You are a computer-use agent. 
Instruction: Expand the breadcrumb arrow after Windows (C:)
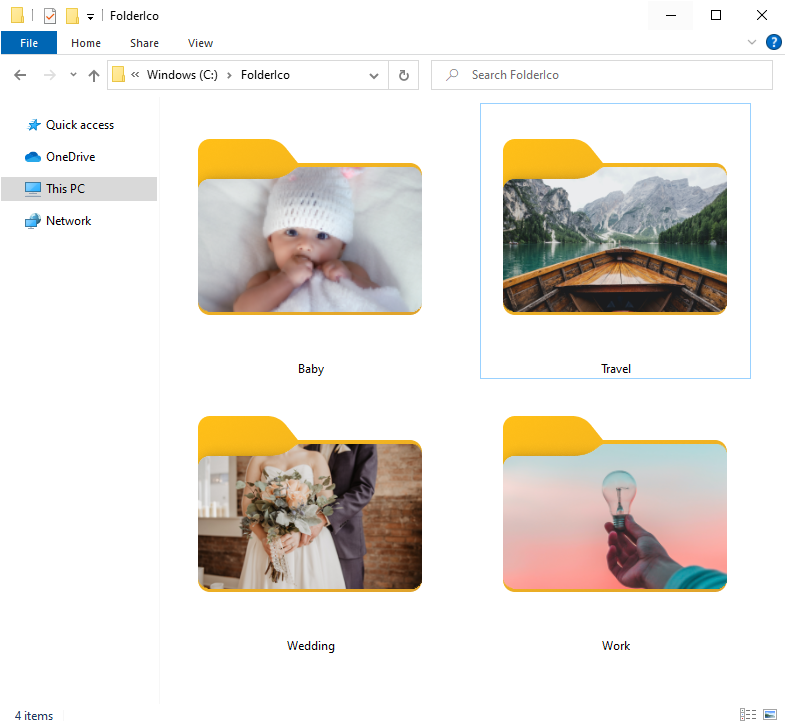click(229, 76)
